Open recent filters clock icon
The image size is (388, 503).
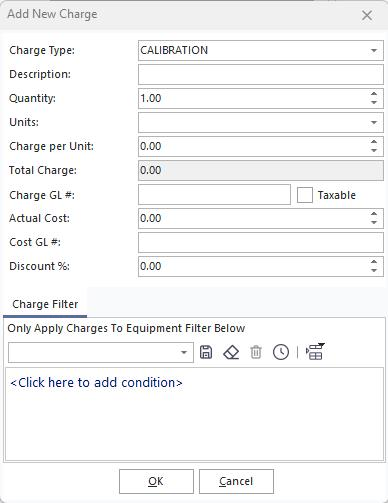click(281, 352)
